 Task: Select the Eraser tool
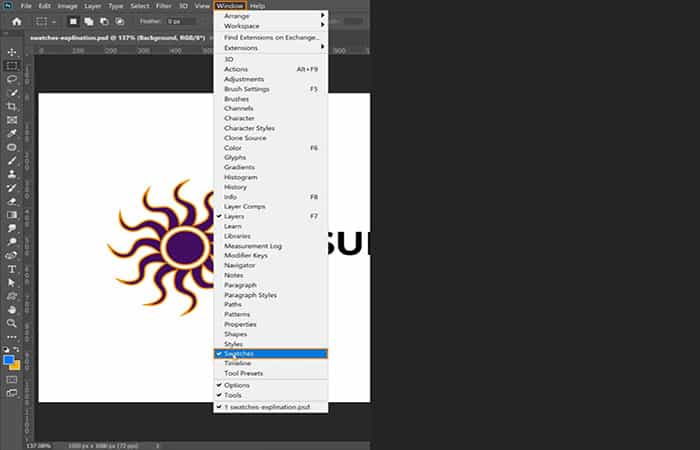pyautogui.click(x=12, y=200)
